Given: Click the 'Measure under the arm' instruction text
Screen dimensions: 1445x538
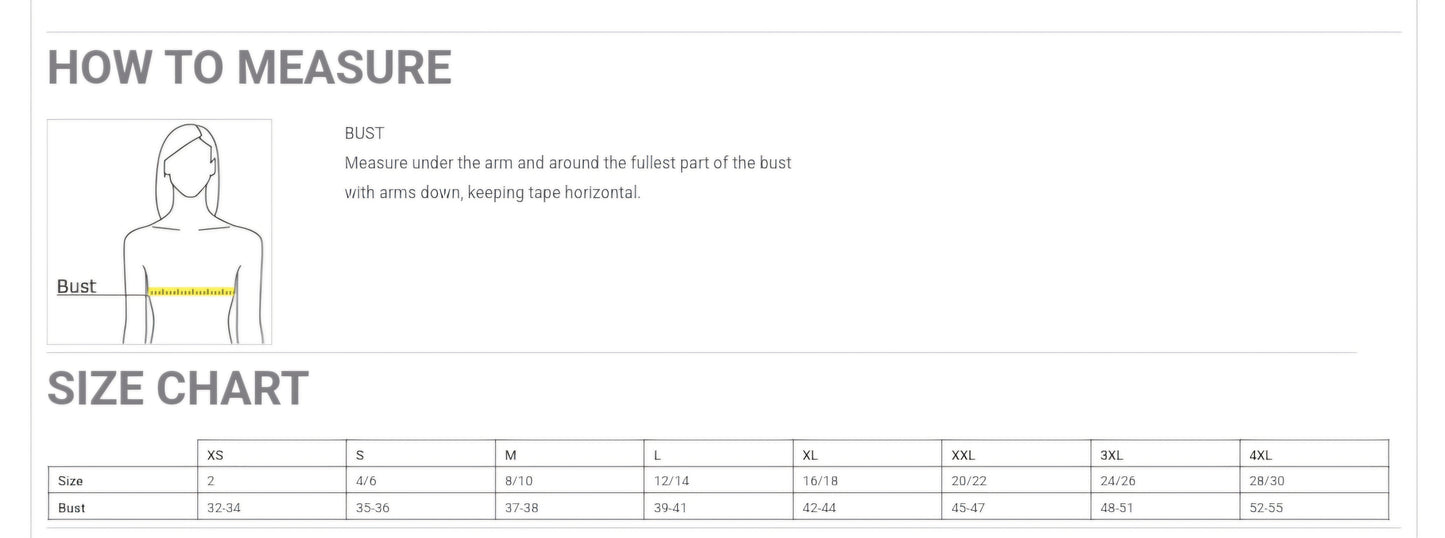Looking at the screenshot, I should pyautogui.click(x=567, y=163).
